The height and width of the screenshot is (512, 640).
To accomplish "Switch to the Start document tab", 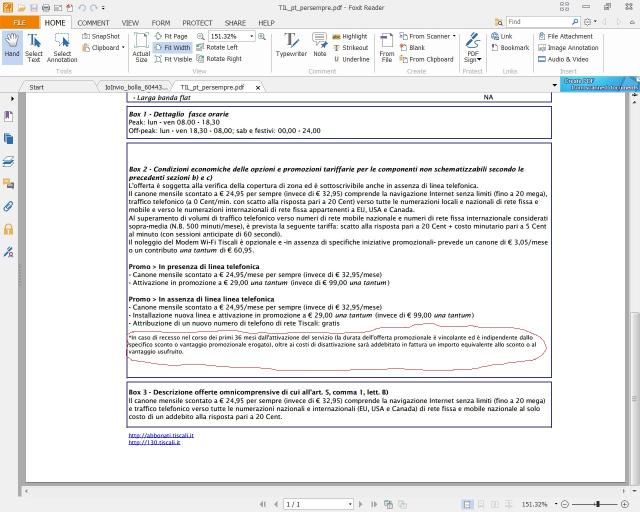I will pyautogui.click(x=36, y=87).
